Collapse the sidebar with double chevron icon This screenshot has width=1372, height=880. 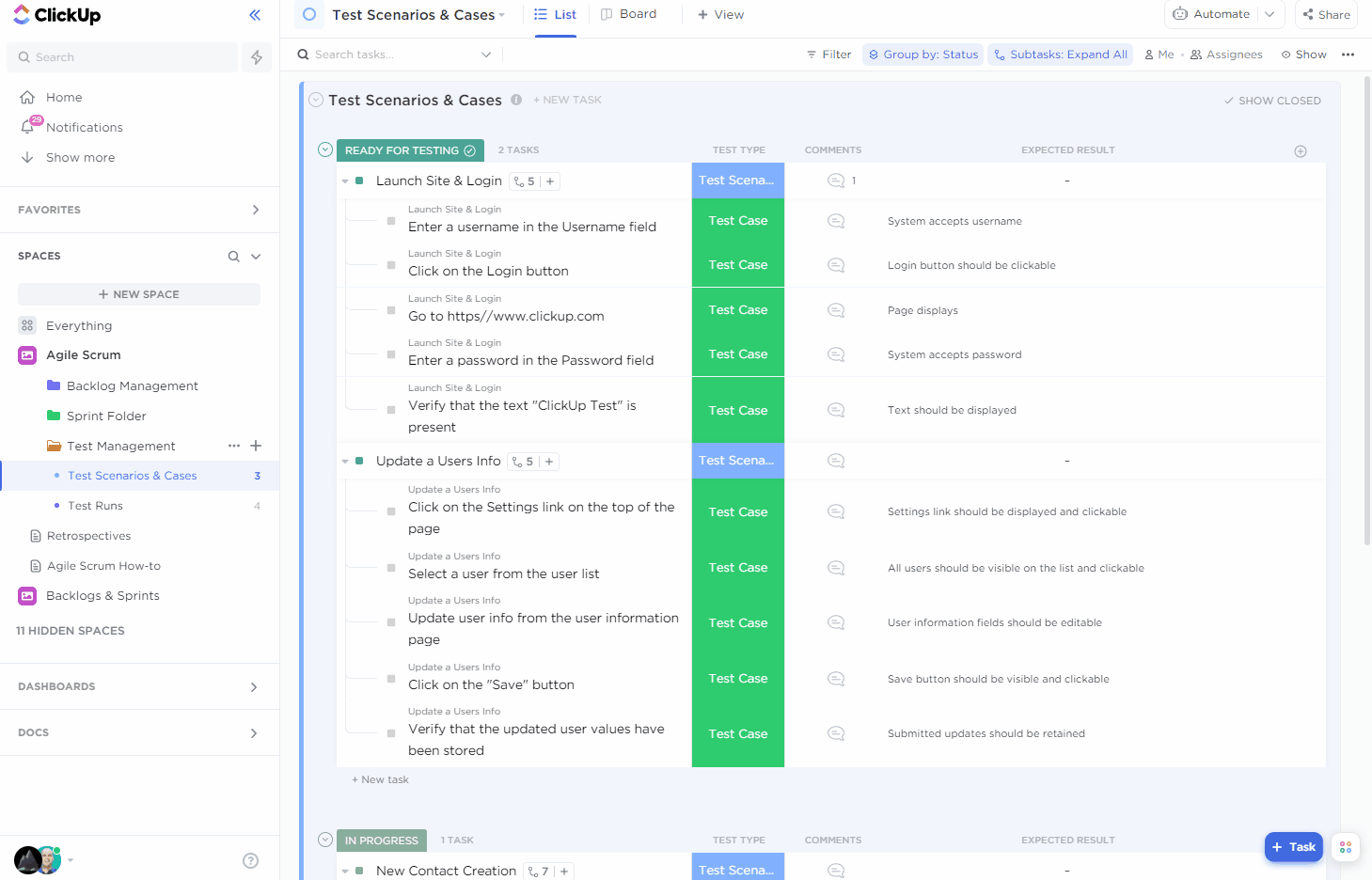(x=255, y=15)
